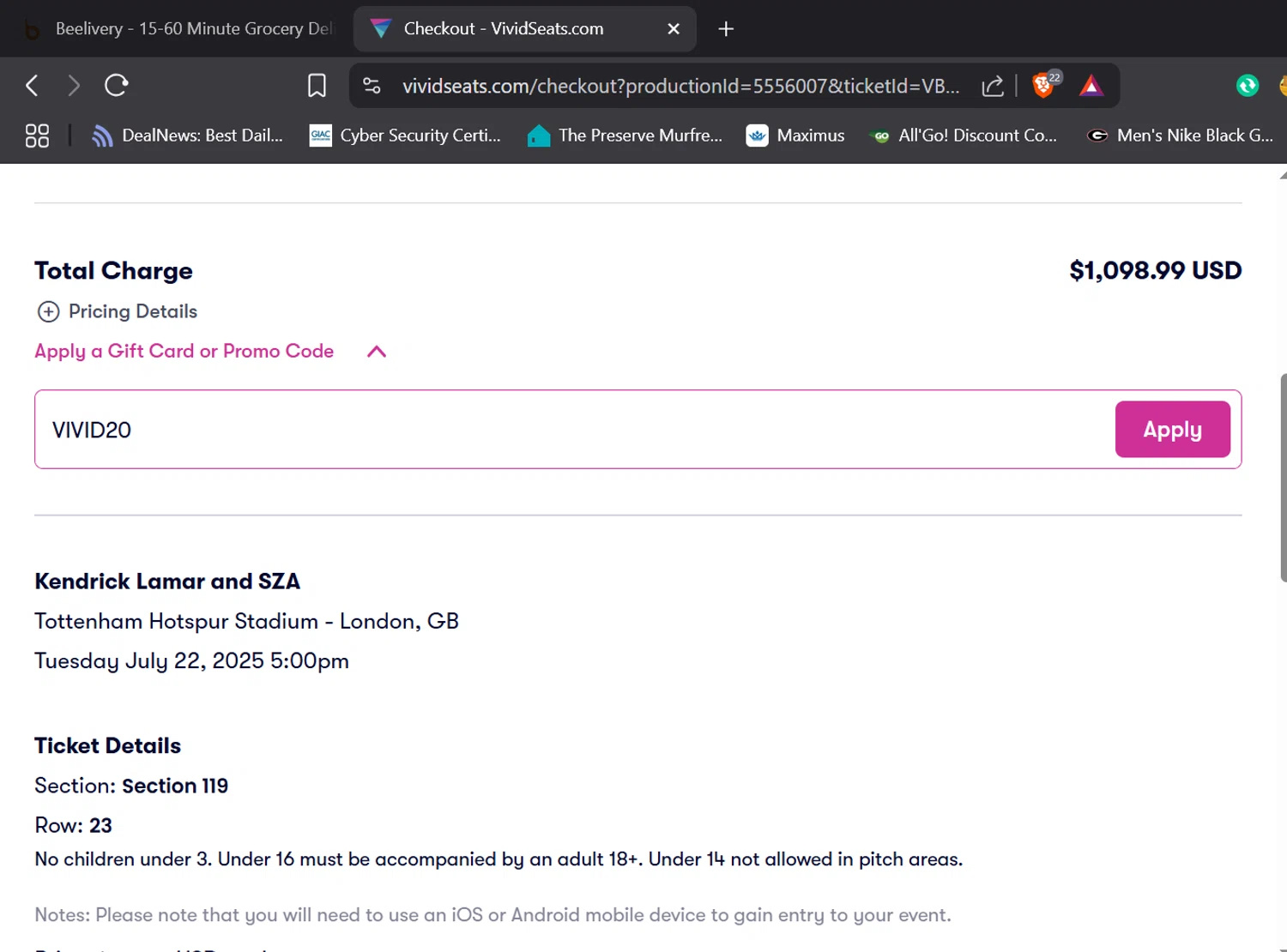Bookmark this page with the bookmark icon

click(317, 86)
